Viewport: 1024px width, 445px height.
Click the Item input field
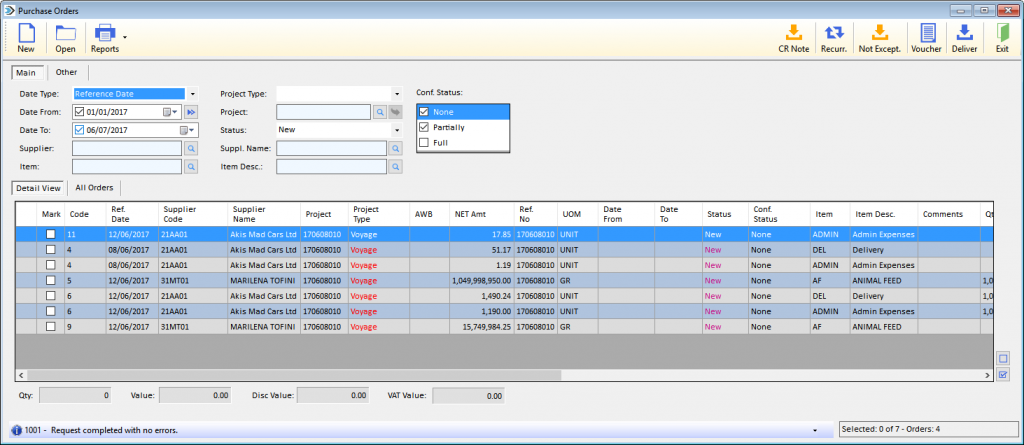point(127,167)
